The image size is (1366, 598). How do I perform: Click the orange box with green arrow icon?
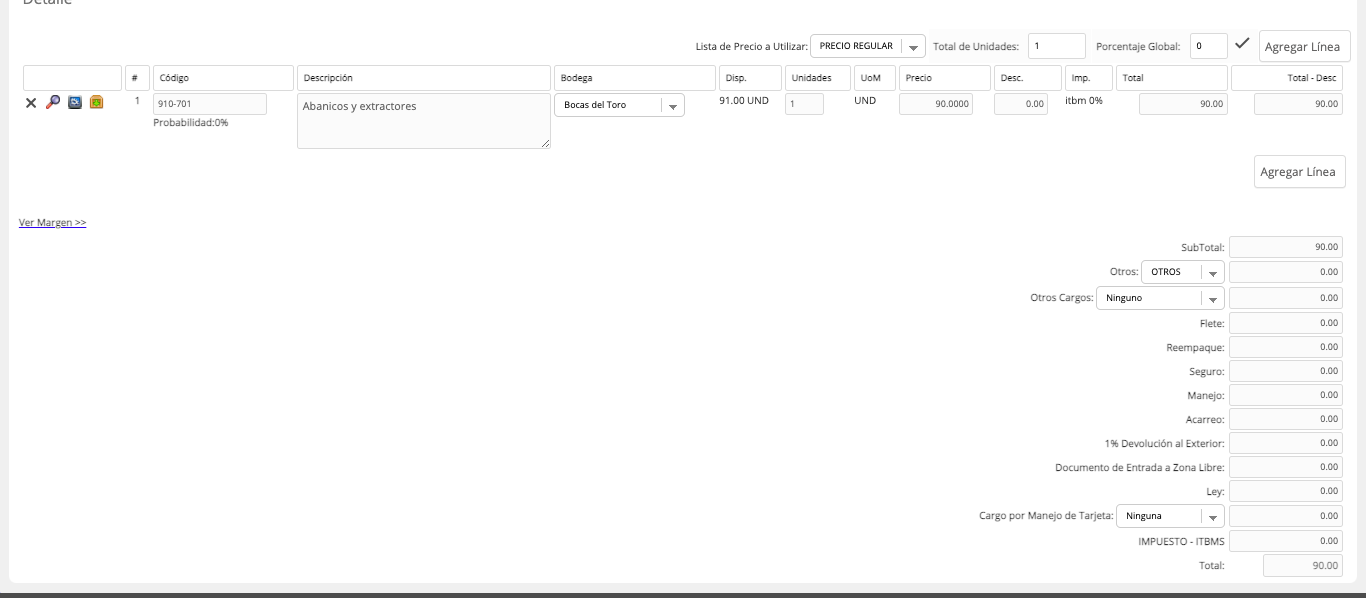click(x=97, y=102)
